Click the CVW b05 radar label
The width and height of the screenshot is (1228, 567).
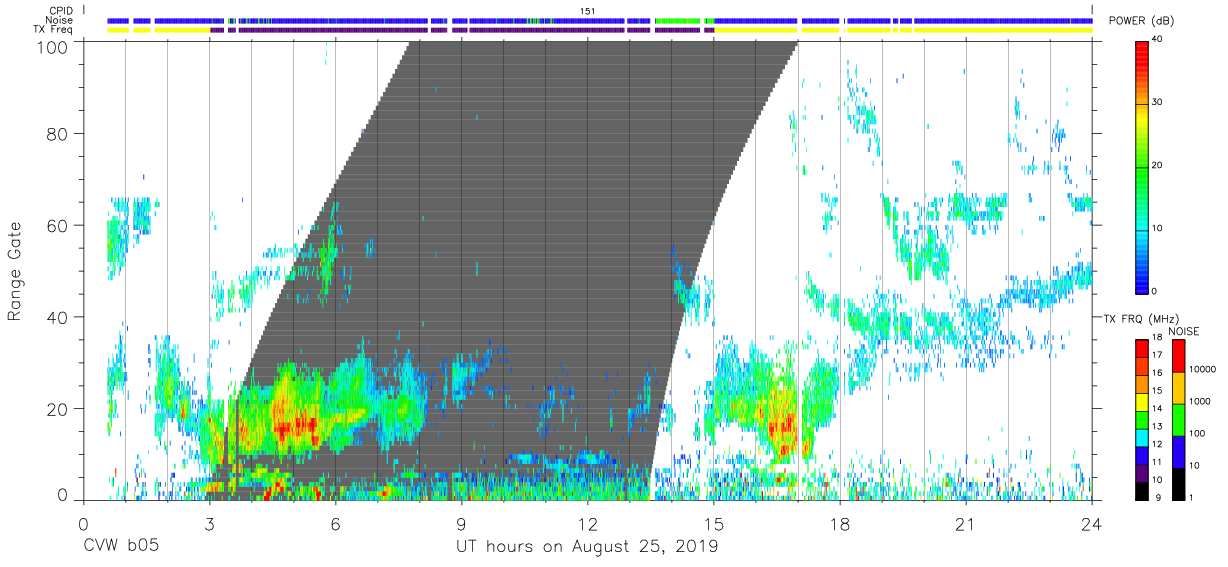(x=120, y=547)
